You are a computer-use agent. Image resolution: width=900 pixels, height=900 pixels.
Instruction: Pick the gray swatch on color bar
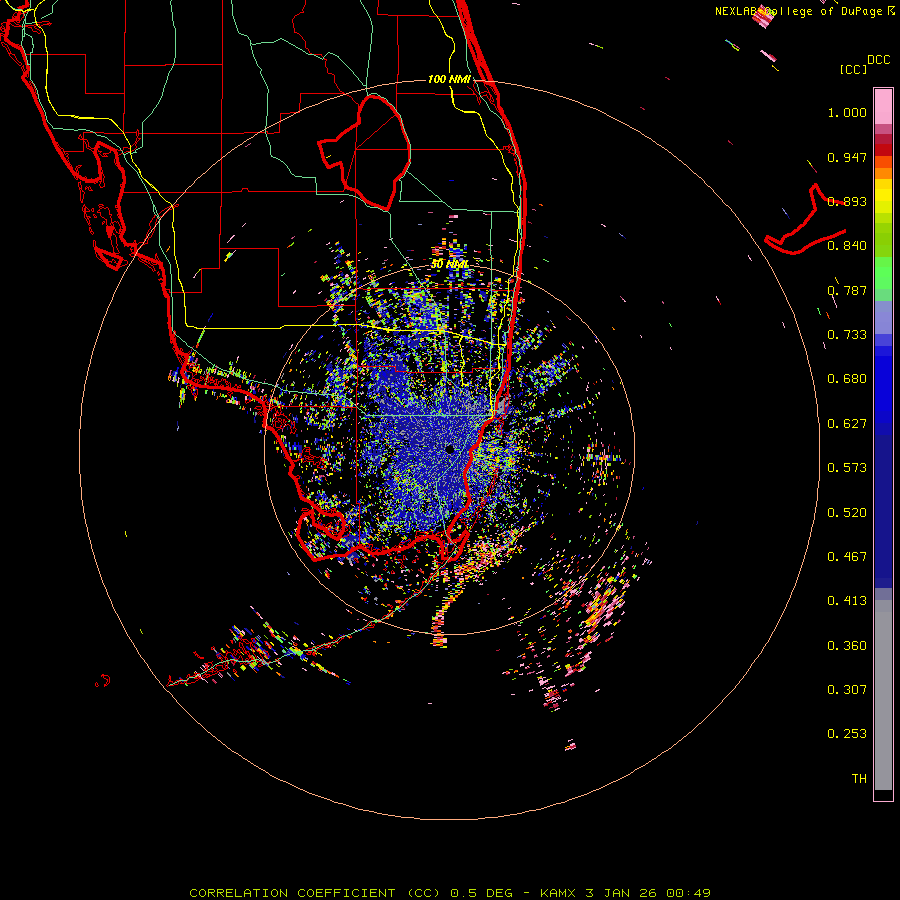[883, 695]
